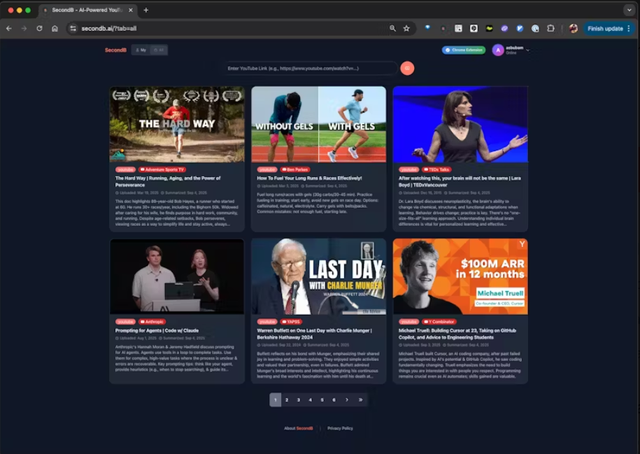Open Chrome's three-dot menu
The height and width of the screenshot is (454, 640).
(x=629, y=29)
